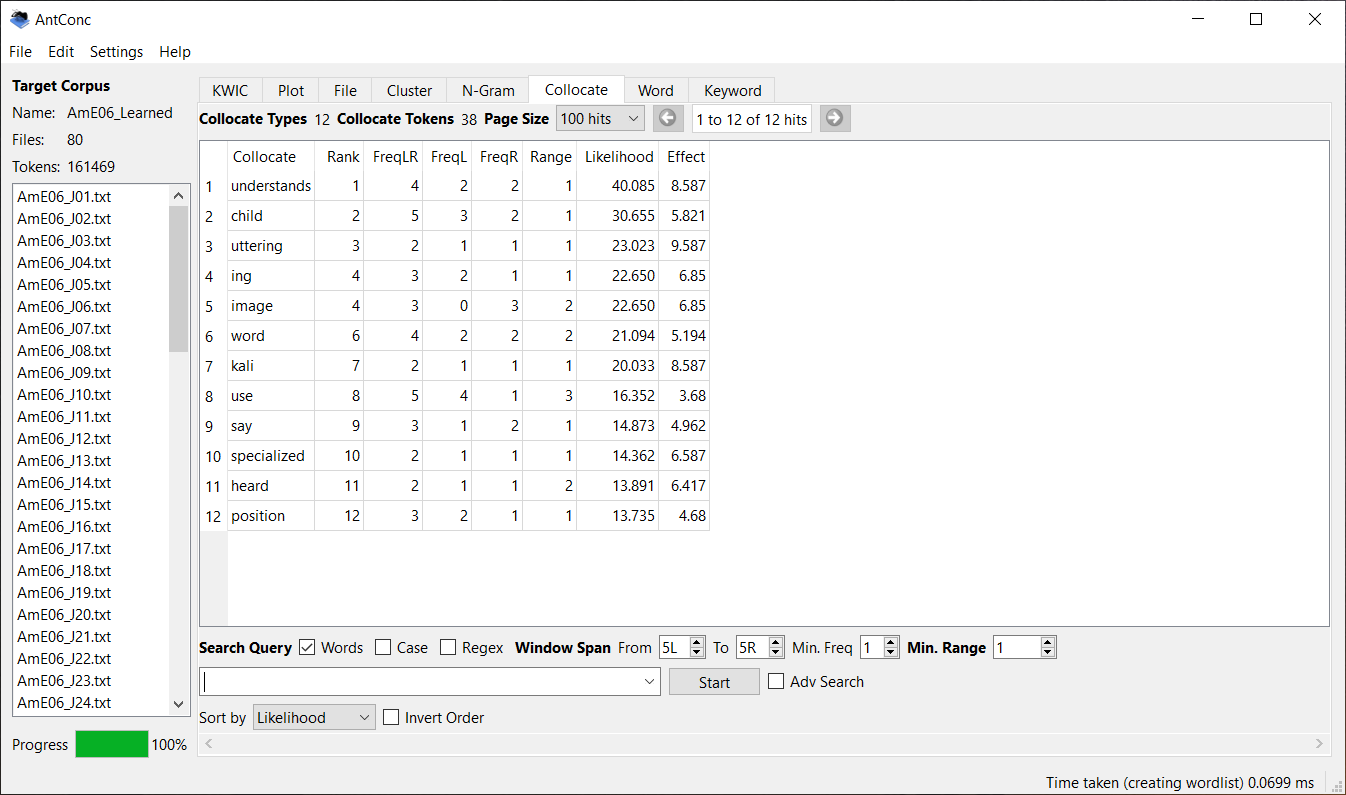The height and width of the screenshot is (795, 1346).
Task: Open the Edit menu
Action: [61, 52]
